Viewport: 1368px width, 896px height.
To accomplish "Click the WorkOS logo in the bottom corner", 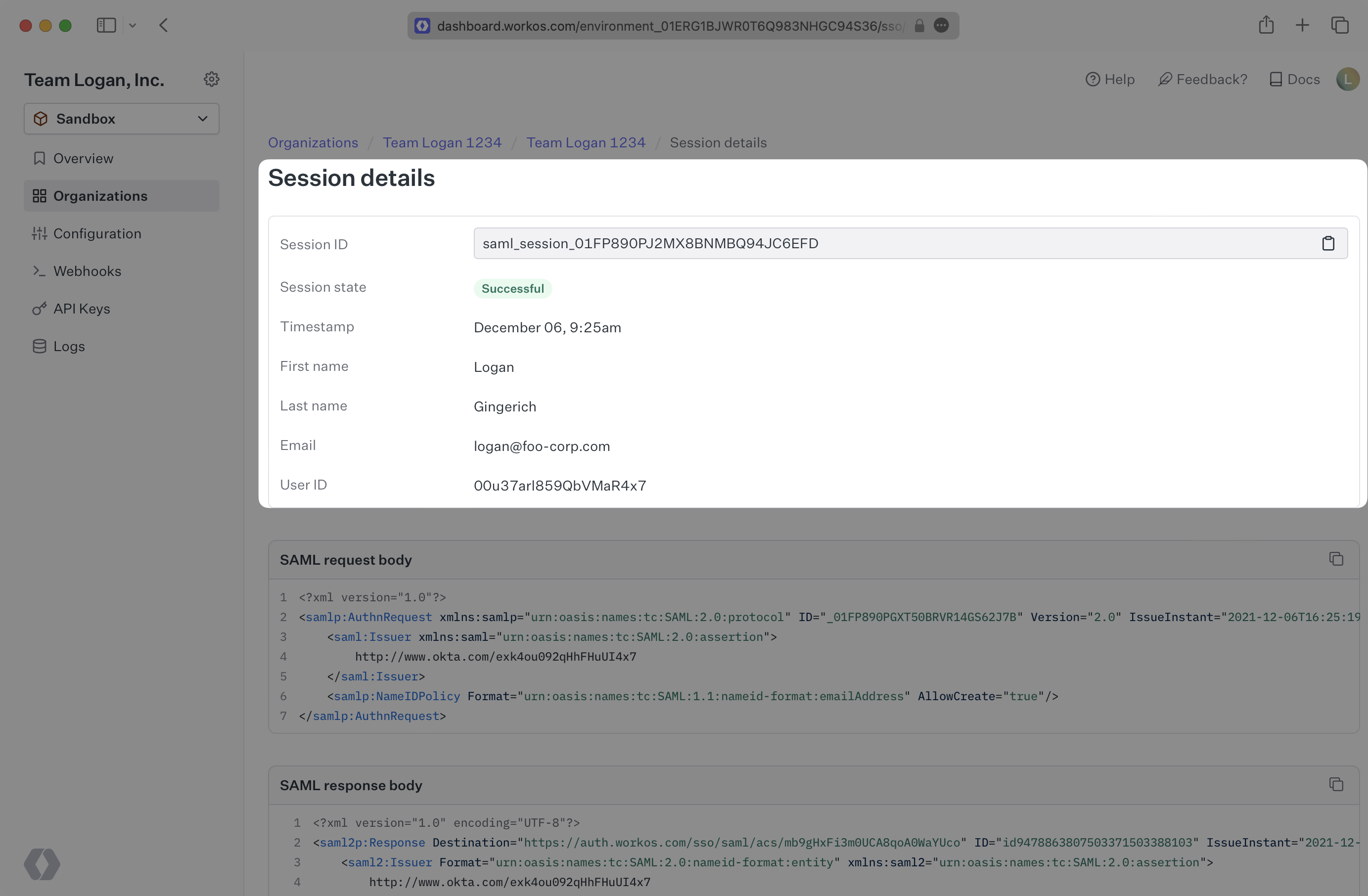I will (x=43, y=864).
